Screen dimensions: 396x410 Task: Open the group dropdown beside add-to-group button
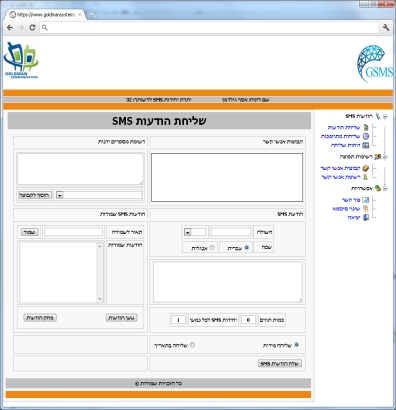pyautogui.click(x=60, y=195)
